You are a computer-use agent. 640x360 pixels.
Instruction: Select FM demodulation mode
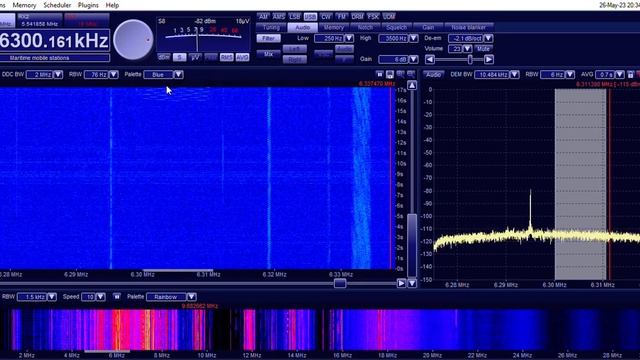coord(341,17)
